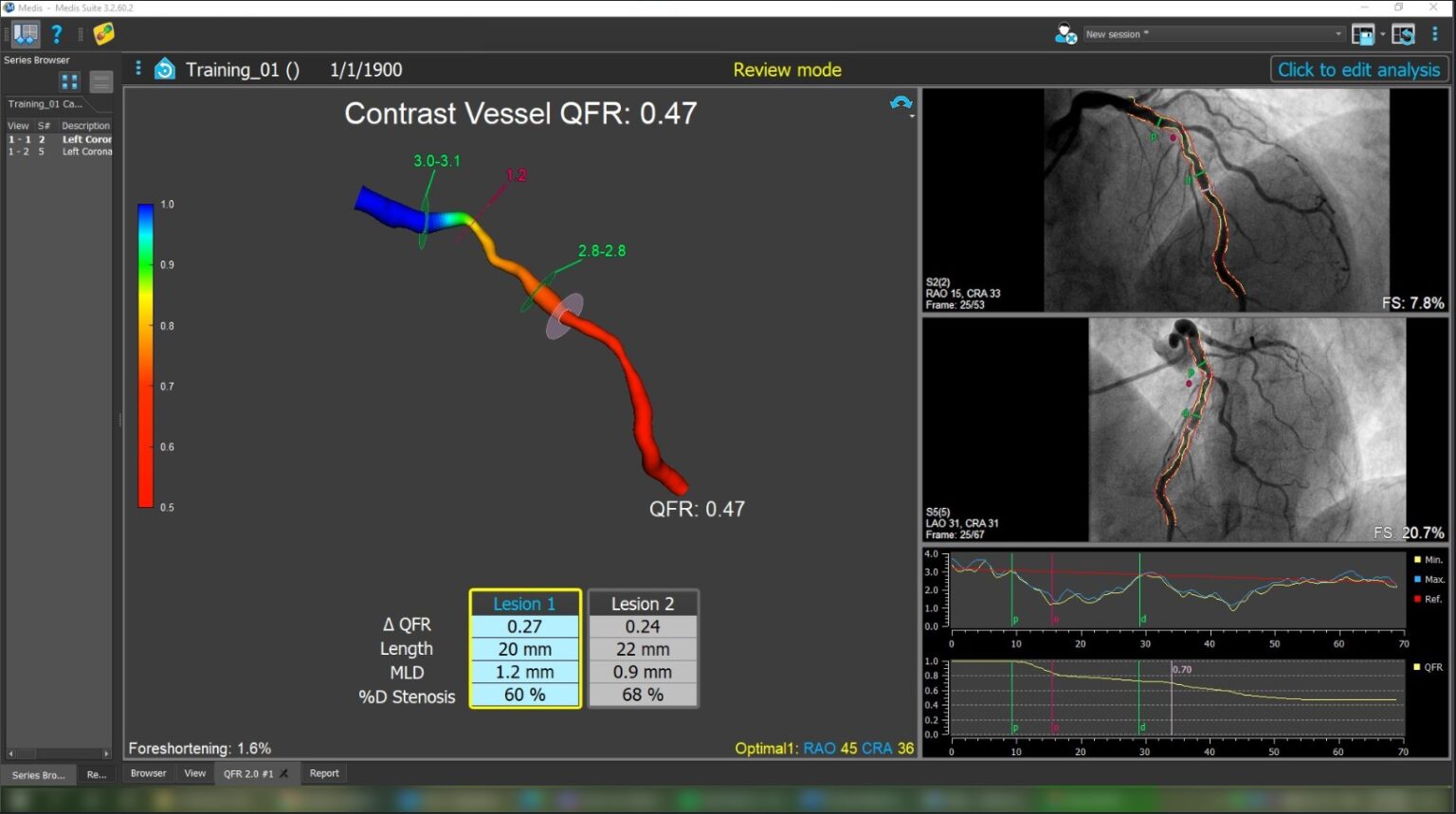Click the save session layout icon
The height and width of the screenshot is (814, 1456).
tap(1362, 34)
